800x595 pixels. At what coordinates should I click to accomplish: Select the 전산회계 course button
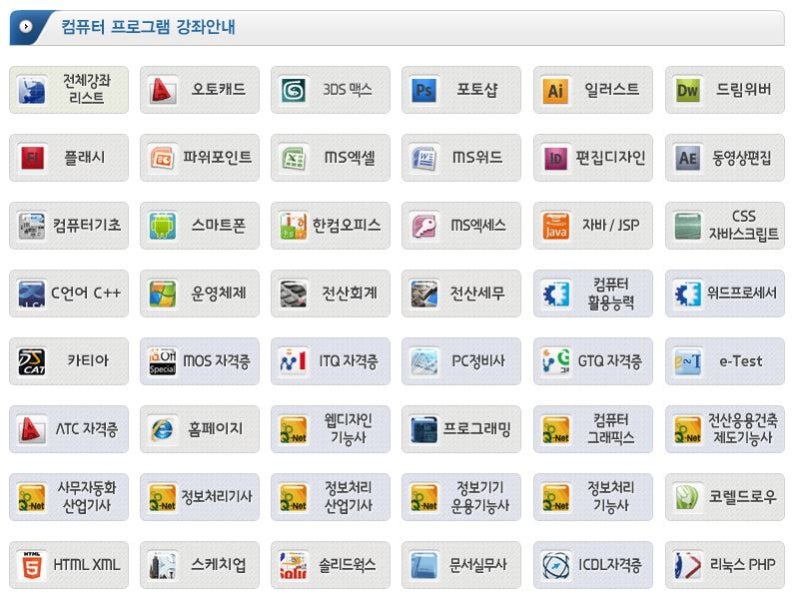pyautogui.click(x=330, y=293)
